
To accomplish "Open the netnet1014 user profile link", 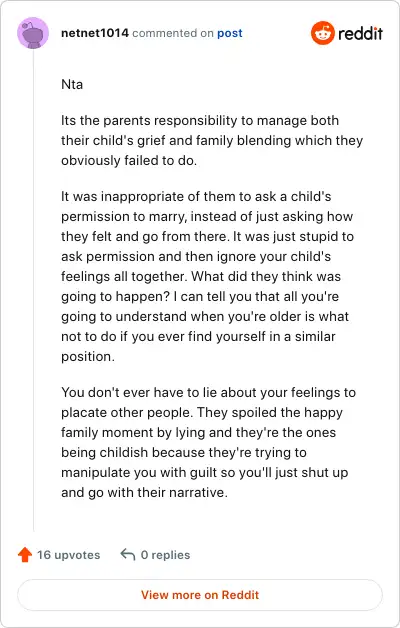I will pyautogui.click(x=95, y=33).
